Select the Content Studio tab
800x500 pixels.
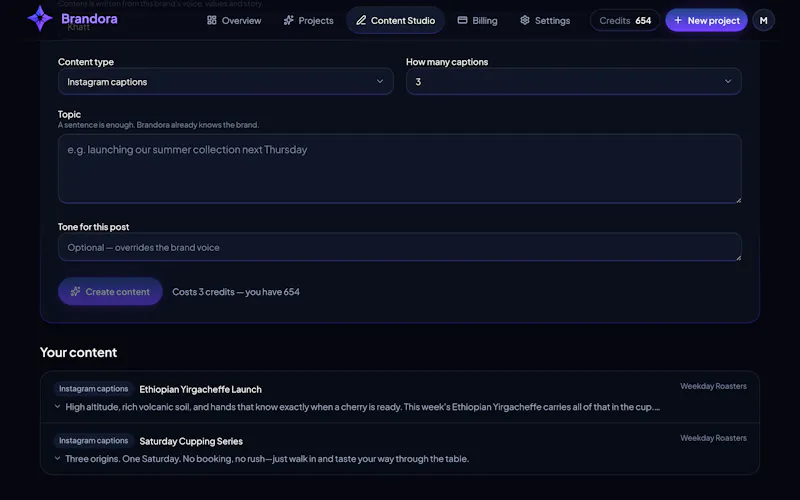[x=395, y=20]
